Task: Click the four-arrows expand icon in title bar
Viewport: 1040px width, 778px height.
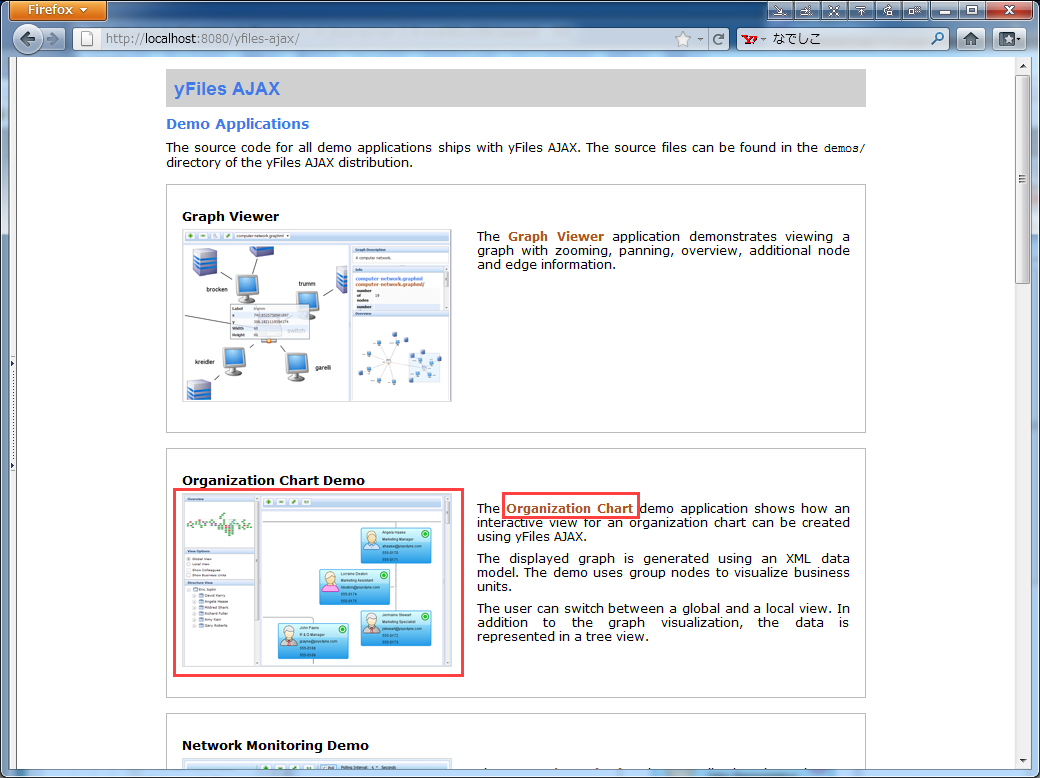Action: click(834, 11)
